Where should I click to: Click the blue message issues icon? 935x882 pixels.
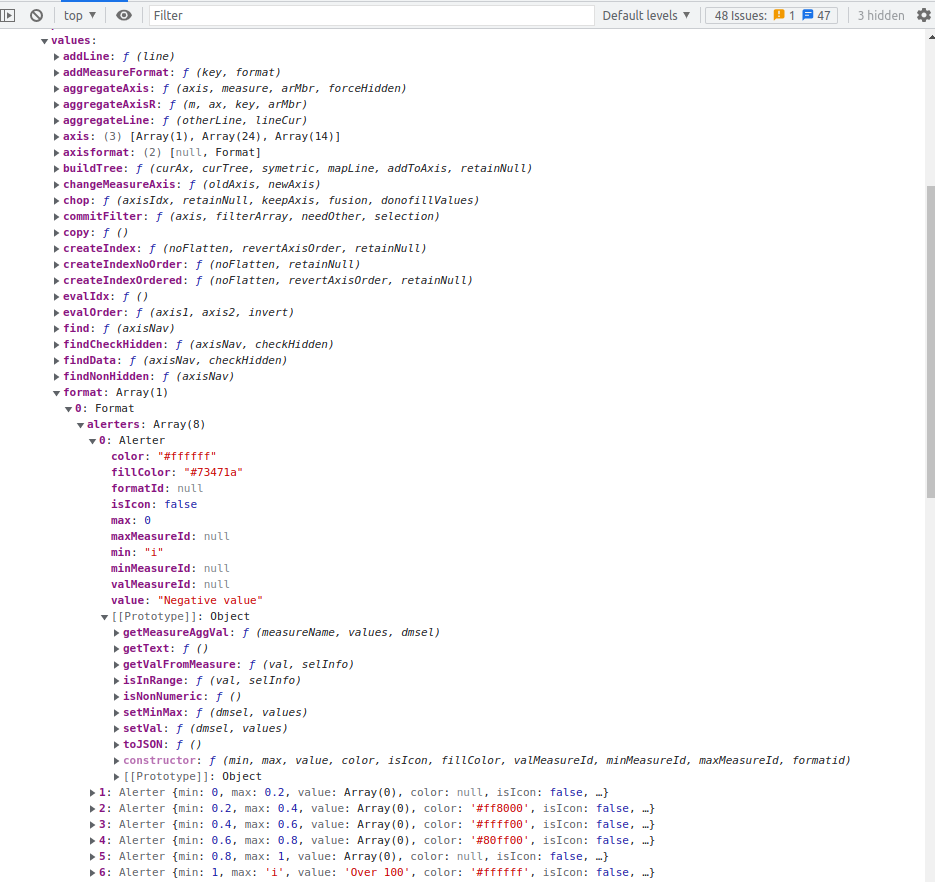pos(807,15)
